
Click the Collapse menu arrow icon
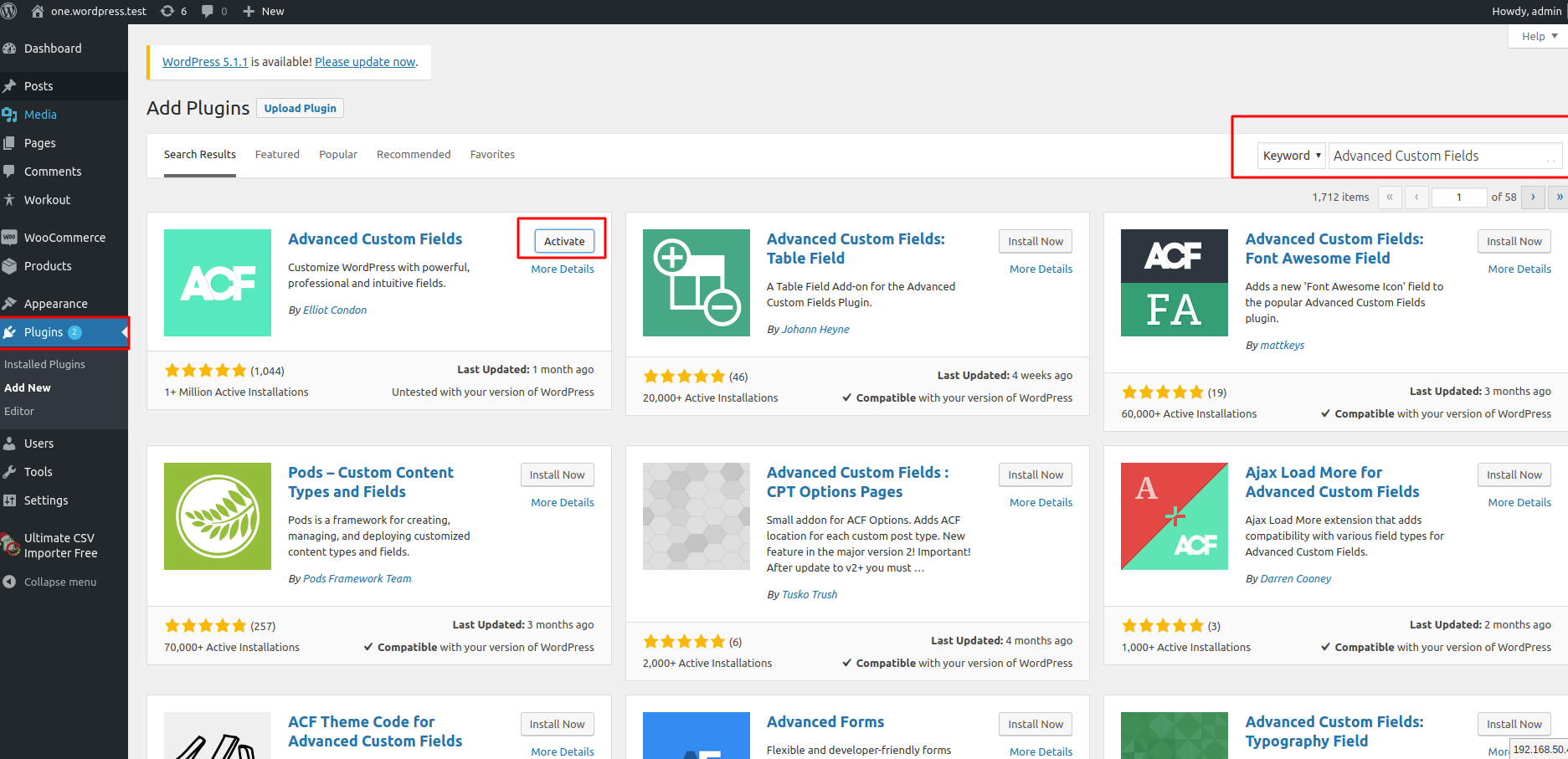(x=9, y=582)
